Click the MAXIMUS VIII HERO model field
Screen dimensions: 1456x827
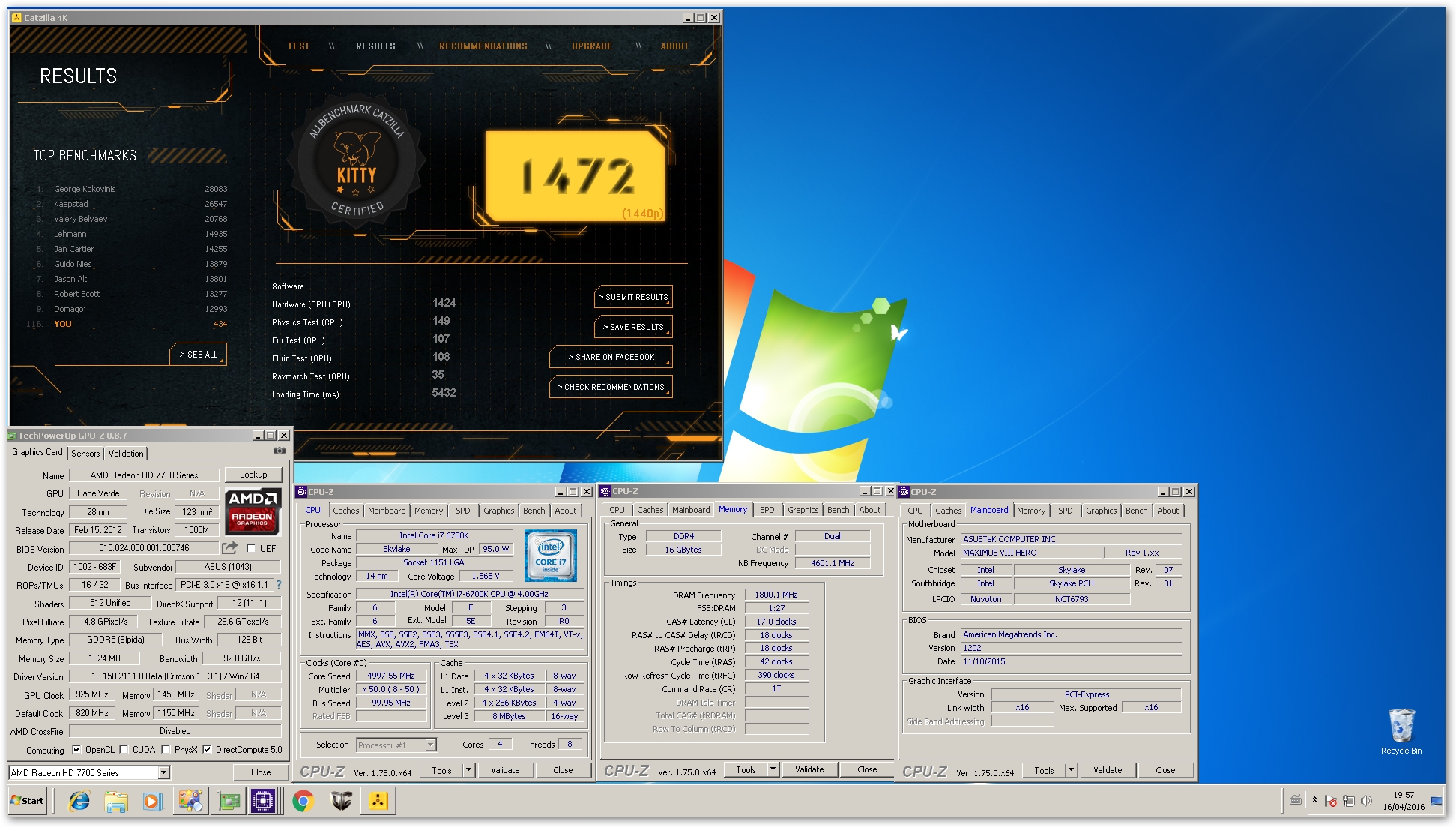click(x=1031, y=553)
